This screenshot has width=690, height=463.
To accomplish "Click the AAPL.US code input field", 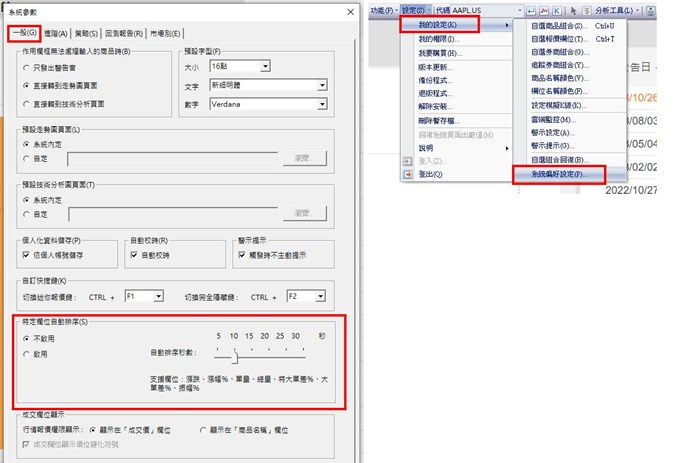I will click(483, 11).
